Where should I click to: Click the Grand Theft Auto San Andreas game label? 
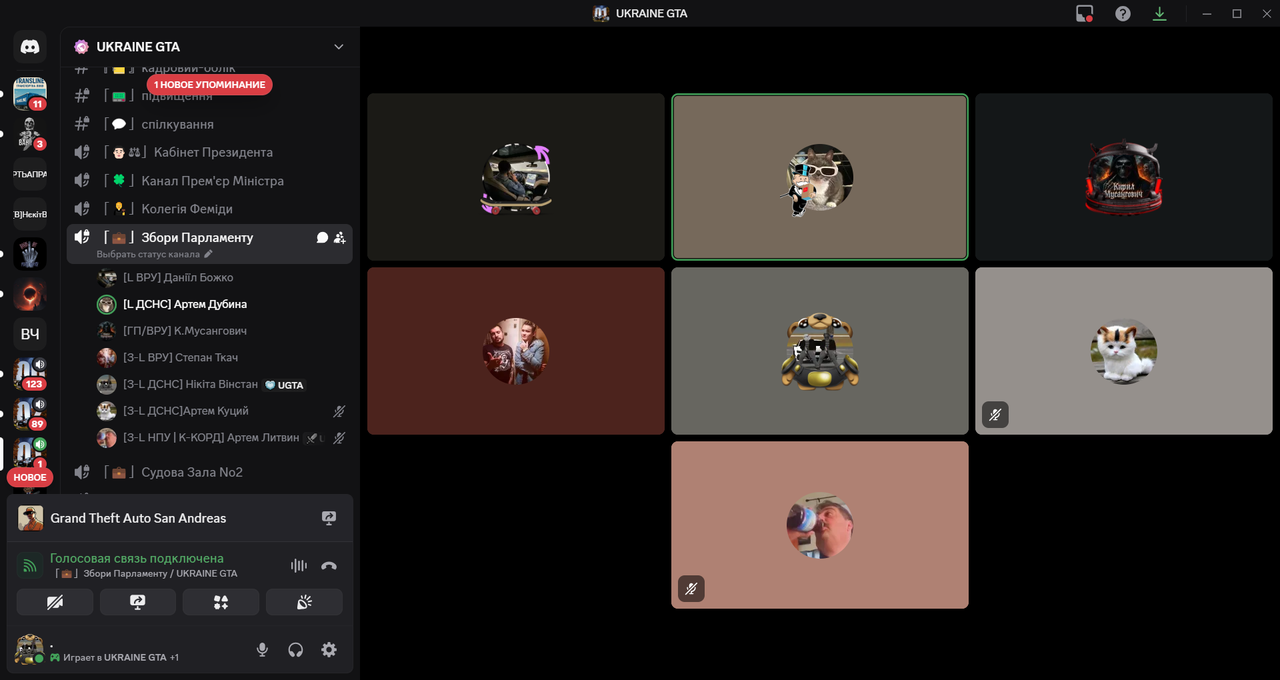[x=138, y=518]
